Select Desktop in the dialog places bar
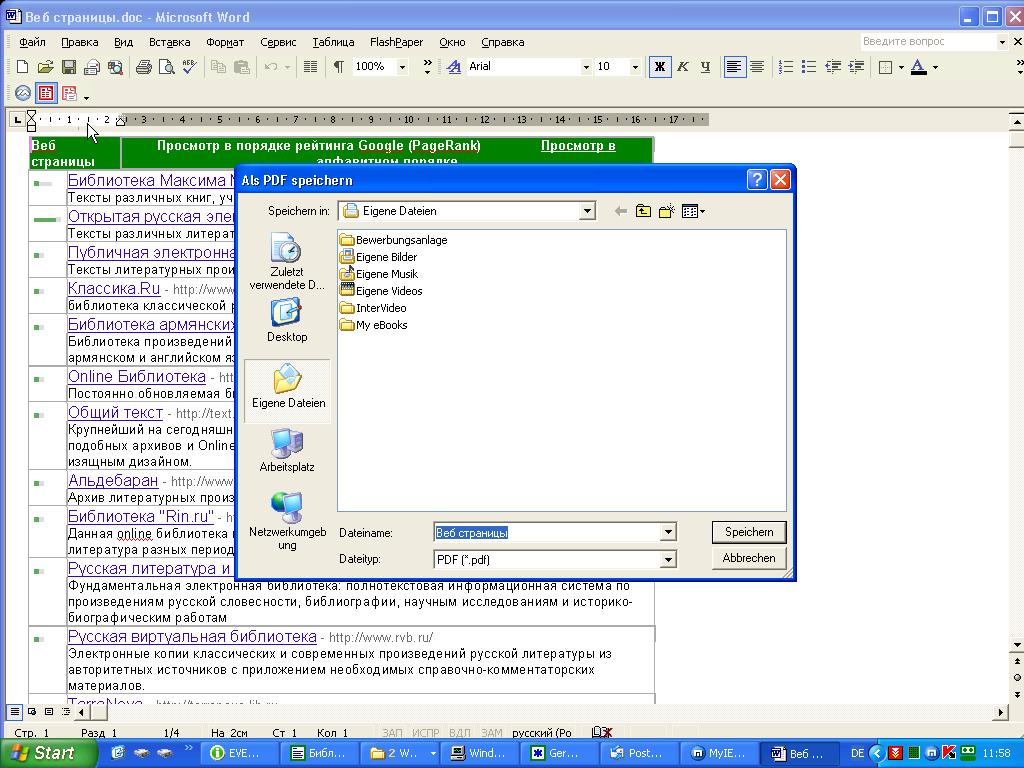 pyautogui.click(x=287, y=320)
